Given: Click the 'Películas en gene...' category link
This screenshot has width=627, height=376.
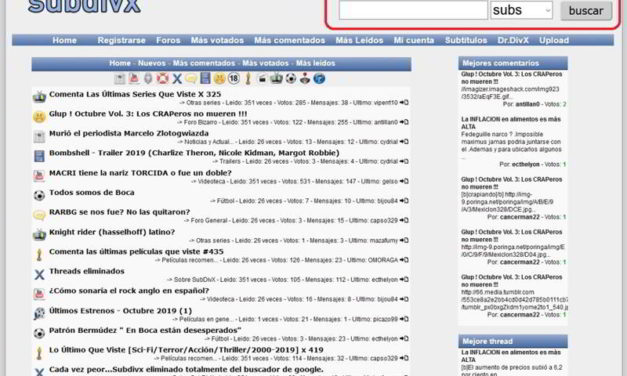Looking at the screenshot, I should (x=206, y=320).
